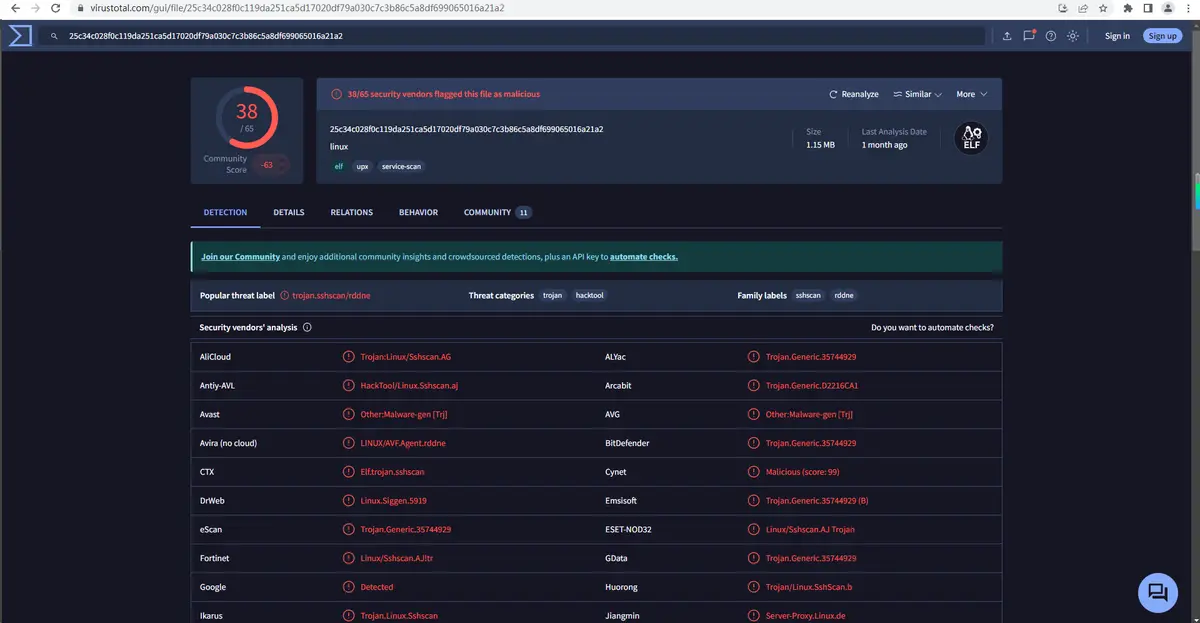Expand the More dropdown menu
Image resolution: width=1200 pixels, height=623 pixels.
pos(971,94)
